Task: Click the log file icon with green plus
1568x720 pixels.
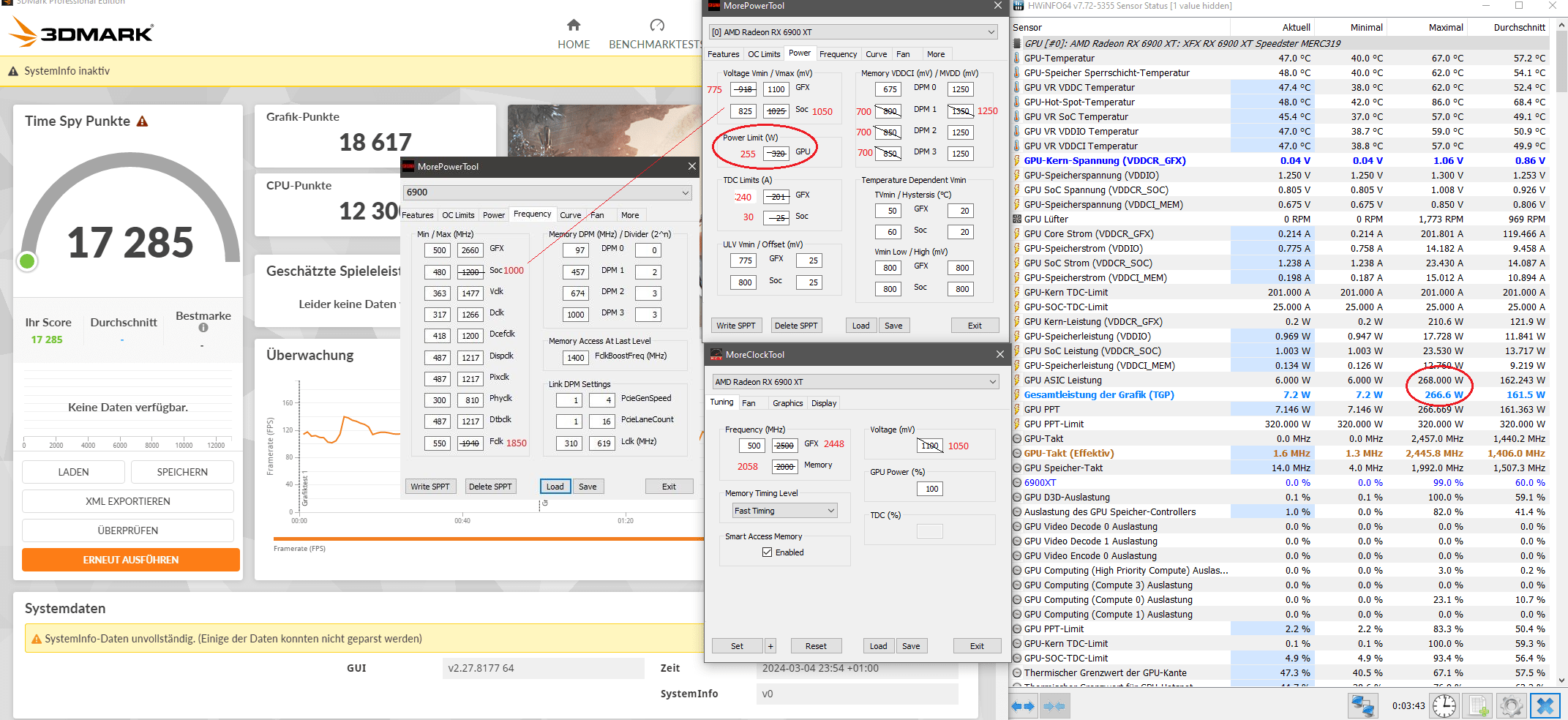Action: coord(1478,706)
